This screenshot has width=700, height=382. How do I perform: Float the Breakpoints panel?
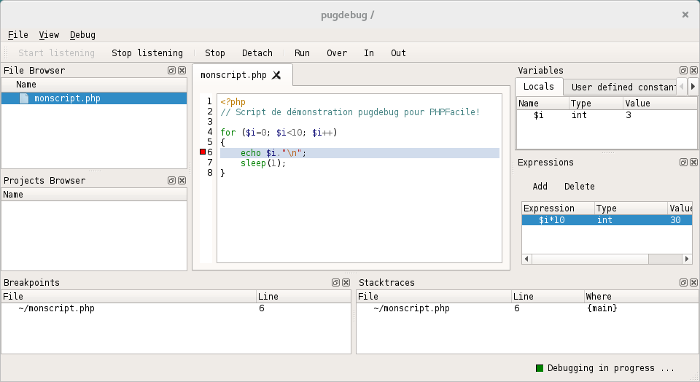336,282
